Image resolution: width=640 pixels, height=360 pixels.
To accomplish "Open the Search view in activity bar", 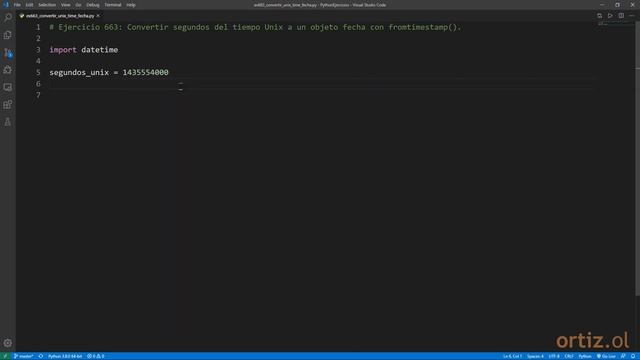I will [8, 17].
